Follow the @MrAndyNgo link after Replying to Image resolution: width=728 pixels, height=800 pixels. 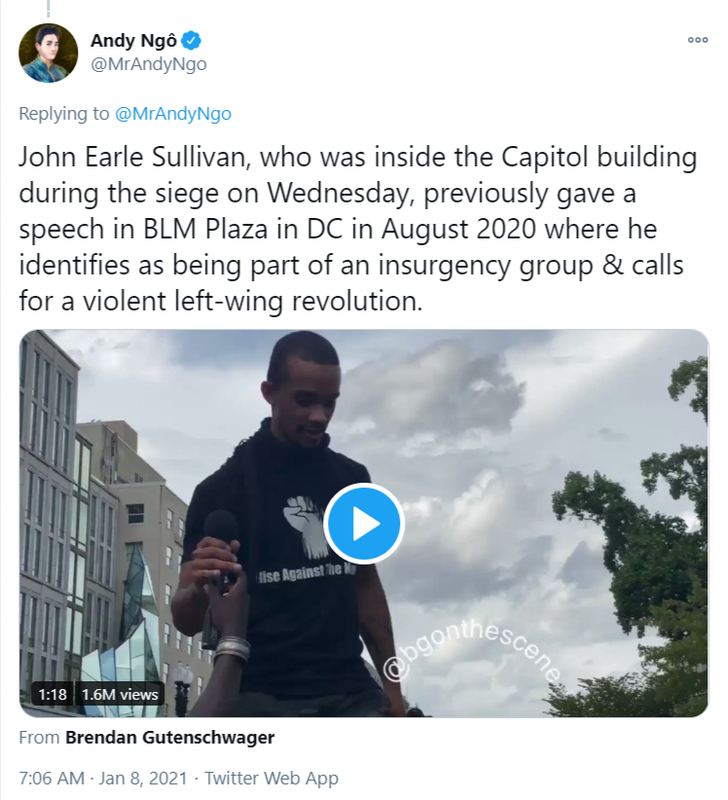click(x=173, y=113)
